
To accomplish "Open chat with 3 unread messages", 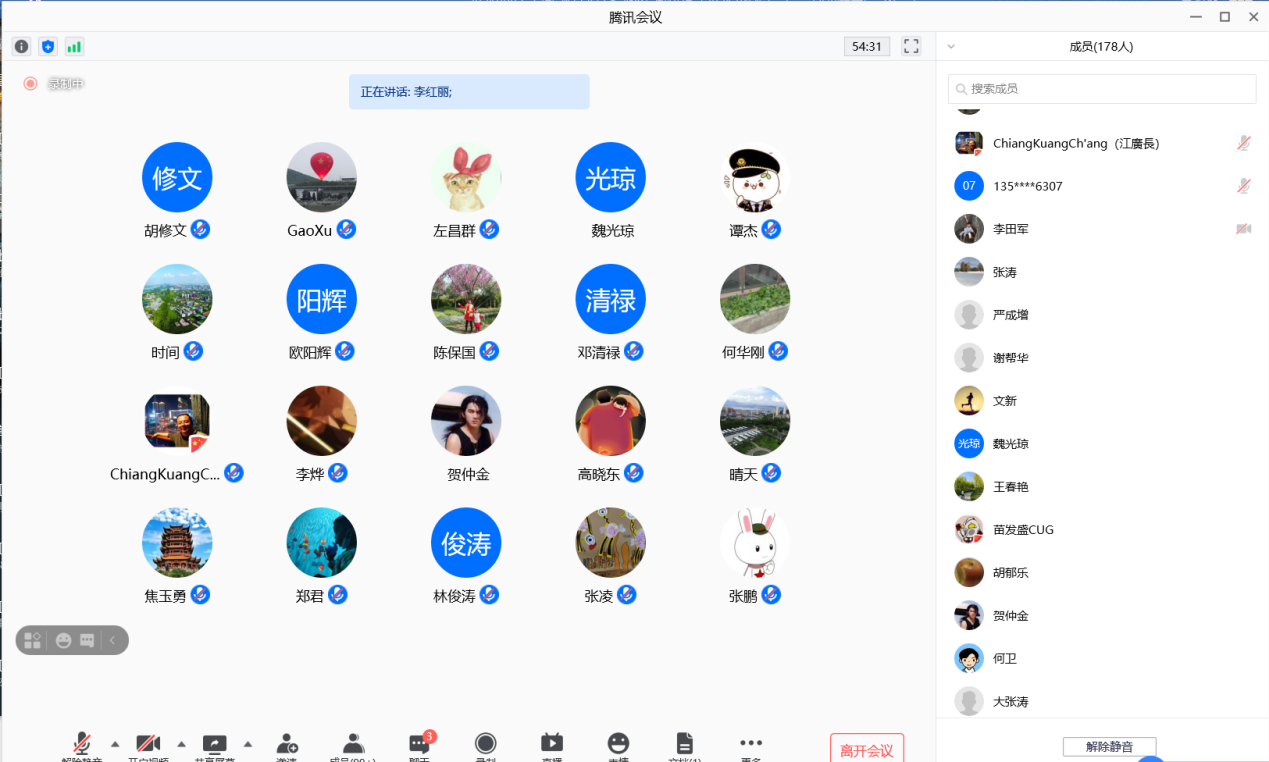I will (420, 744).
